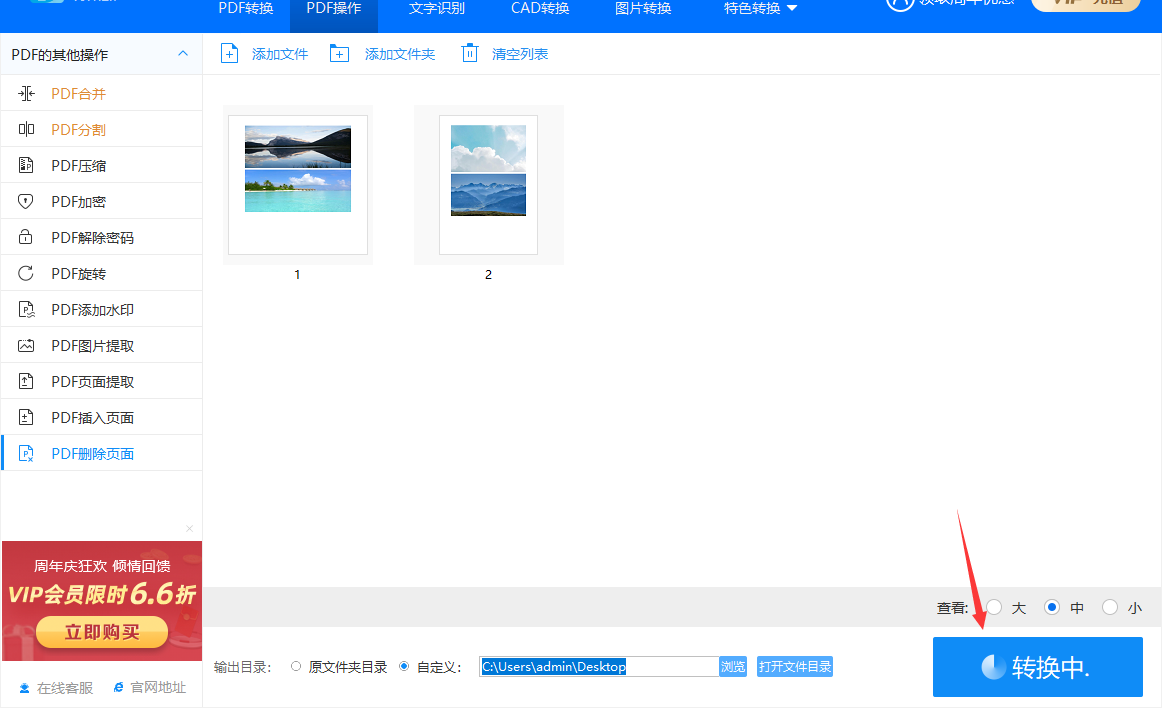
Task: Click the 添加文件夹 add folder icon
Action: click(x=339, y=53)
